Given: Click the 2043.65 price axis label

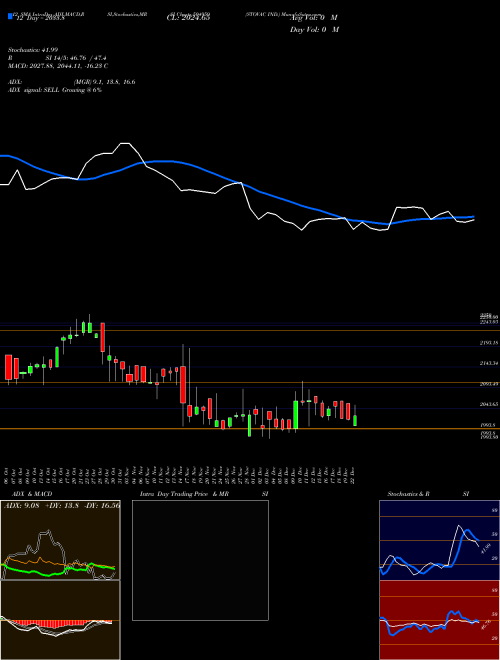Looking at the screenshot, I should pyautogui.click(x=489, y=404).
